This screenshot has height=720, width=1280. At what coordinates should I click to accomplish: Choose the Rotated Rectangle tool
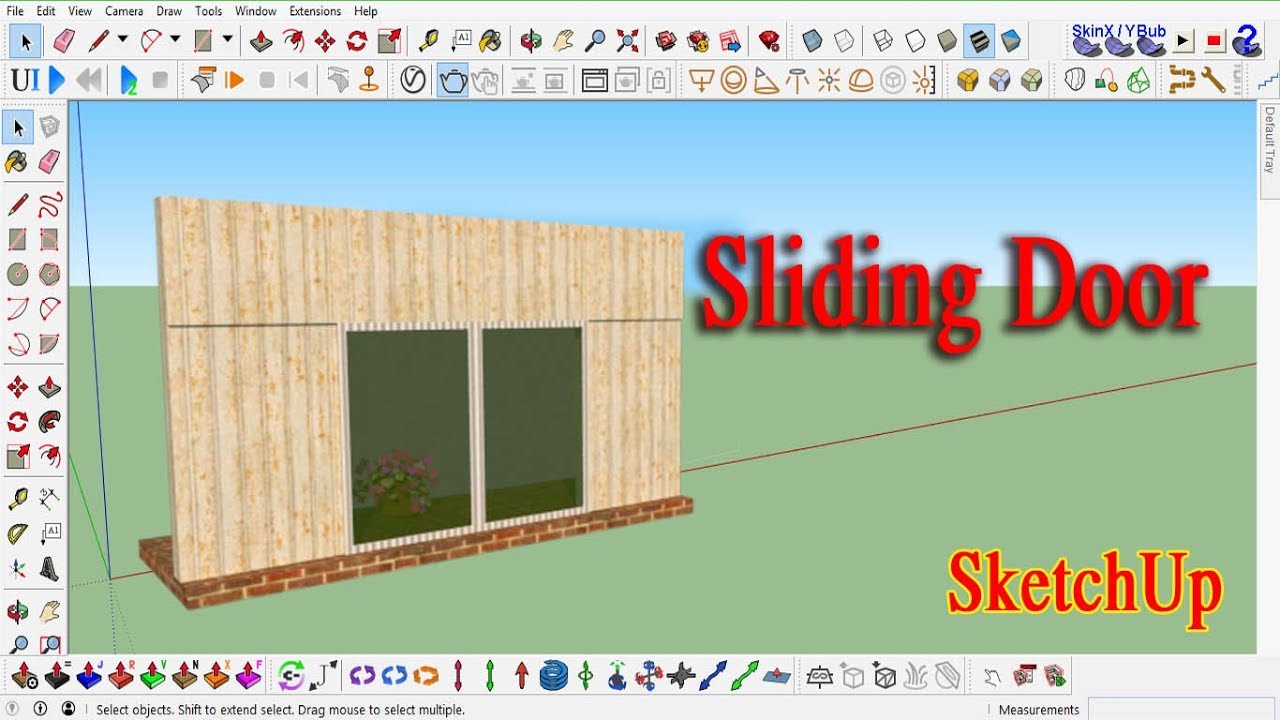tap(49, 239)
